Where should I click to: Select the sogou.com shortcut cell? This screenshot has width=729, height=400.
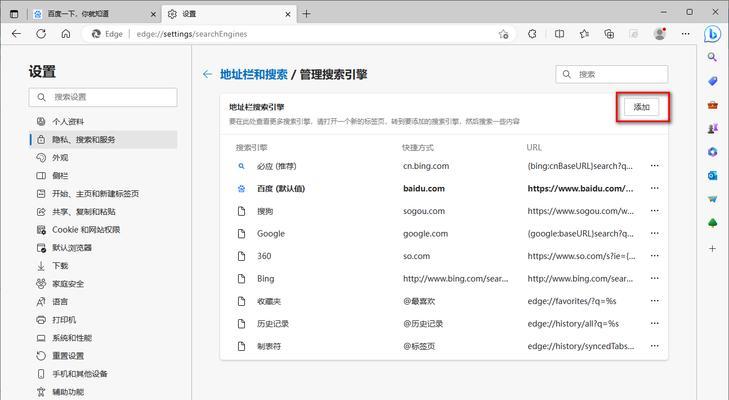click(424, 211)
